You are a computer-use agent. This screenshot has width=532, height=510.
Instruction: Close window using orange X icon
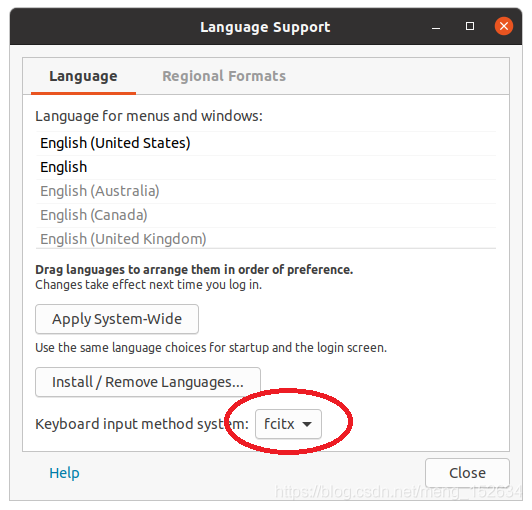(x=504, y=26)
